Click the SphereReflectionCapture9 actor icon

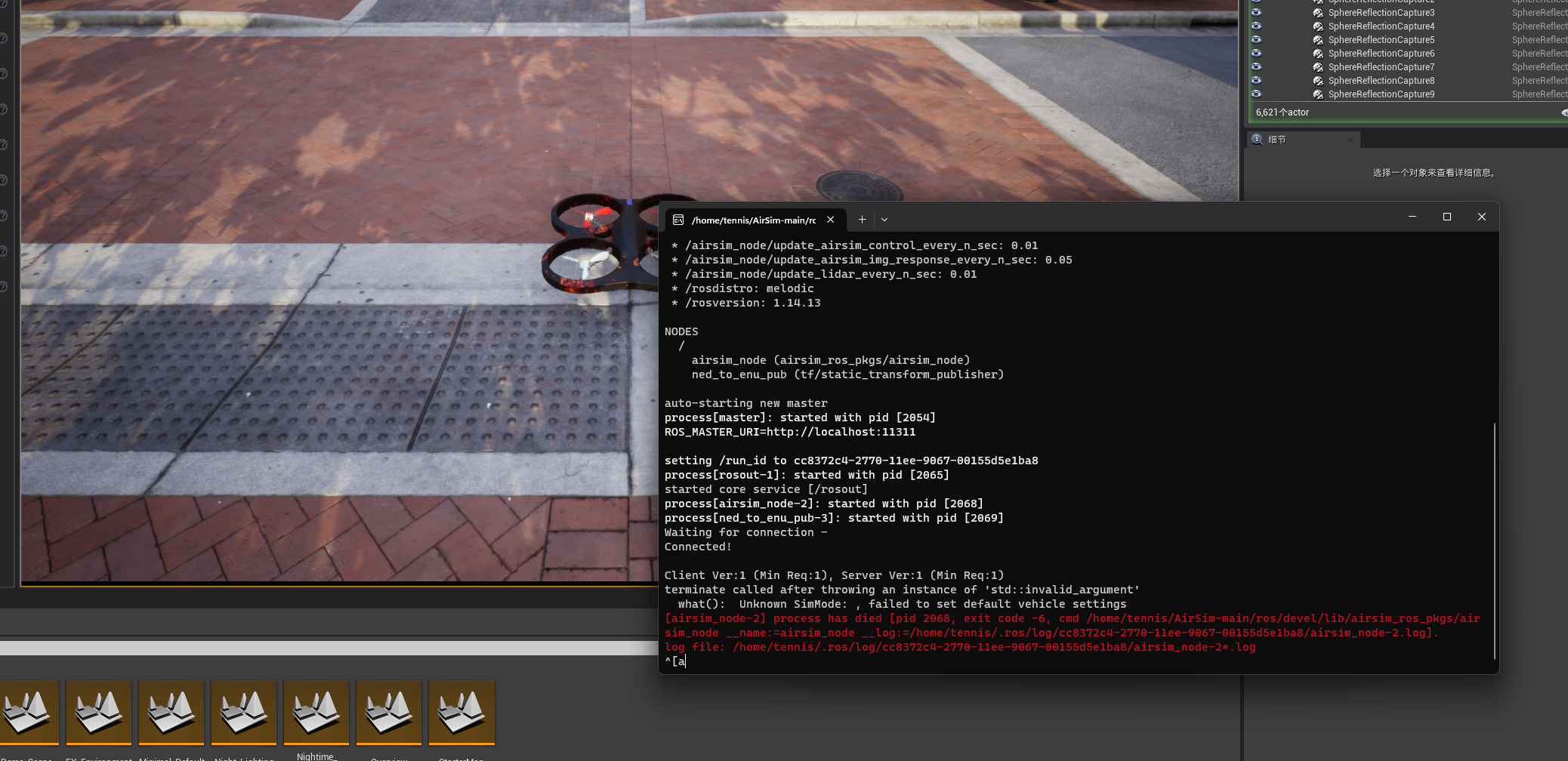coord(1317,94)
